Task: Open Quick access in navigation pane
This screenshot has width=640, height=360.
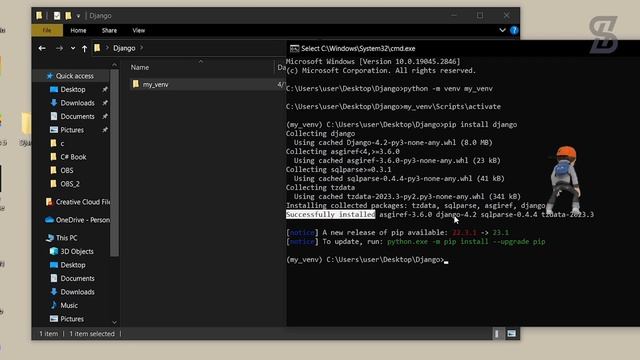Action: pyautogui.click(x=75, y=76)
